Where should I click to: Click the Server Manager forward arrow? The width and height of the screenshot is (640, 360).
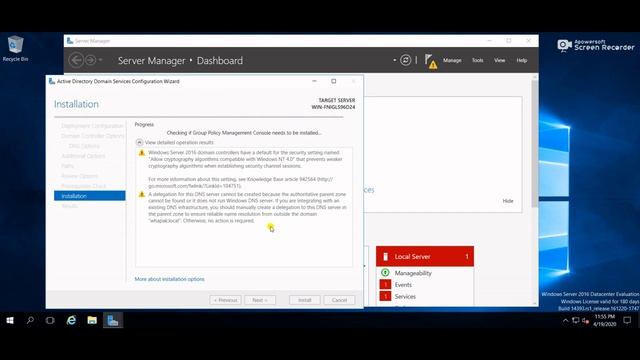[x=91, y=60]
